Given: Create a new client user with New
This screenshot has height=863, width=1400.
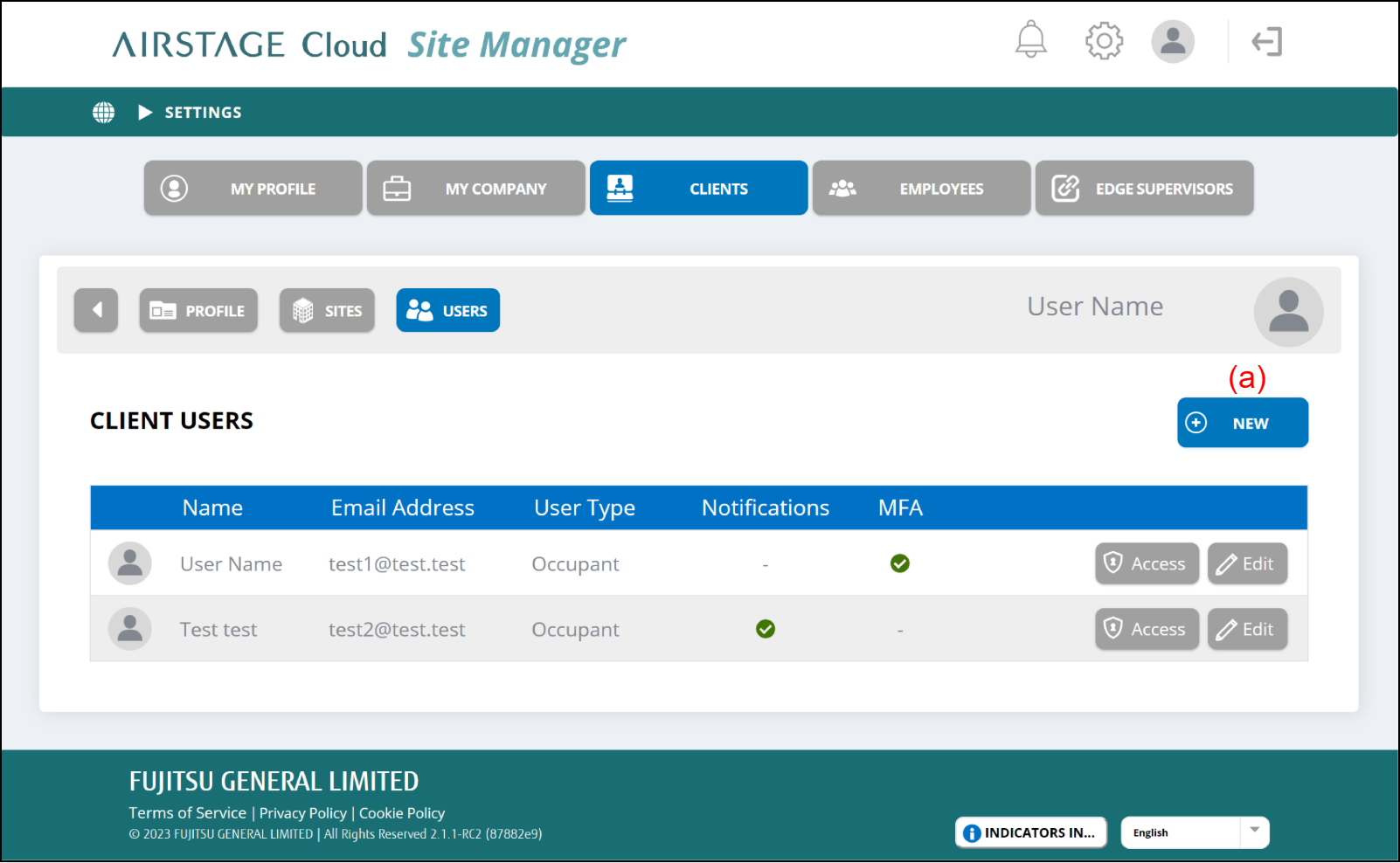Looking at the screenshot, I should pos(1242,423).
